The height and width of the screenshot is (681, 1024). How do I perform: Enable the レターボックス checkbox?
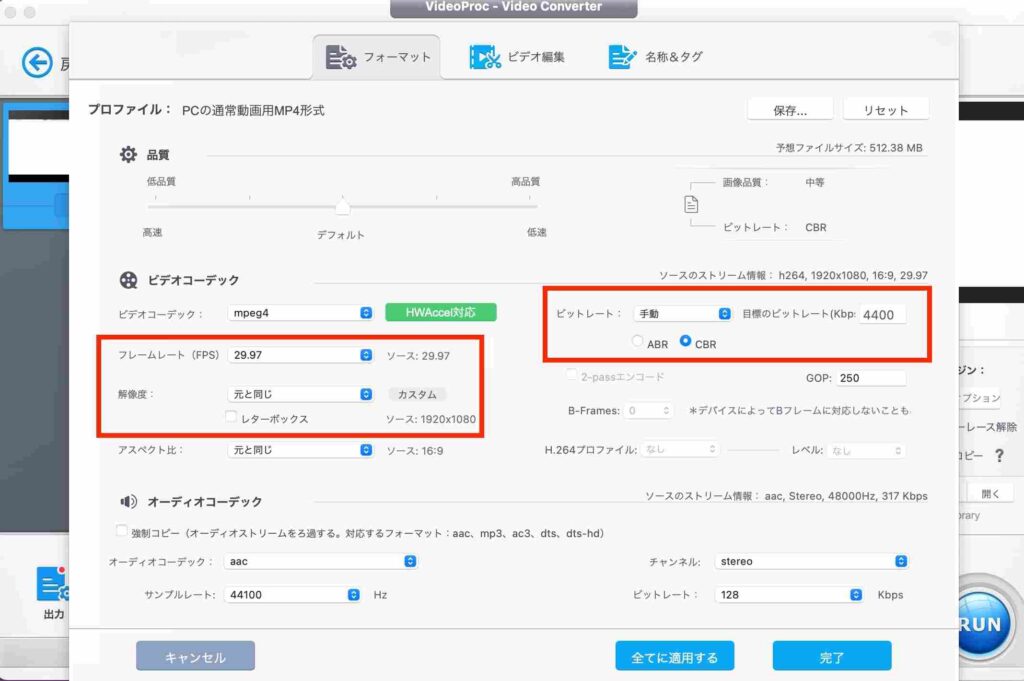click(231, 417)
